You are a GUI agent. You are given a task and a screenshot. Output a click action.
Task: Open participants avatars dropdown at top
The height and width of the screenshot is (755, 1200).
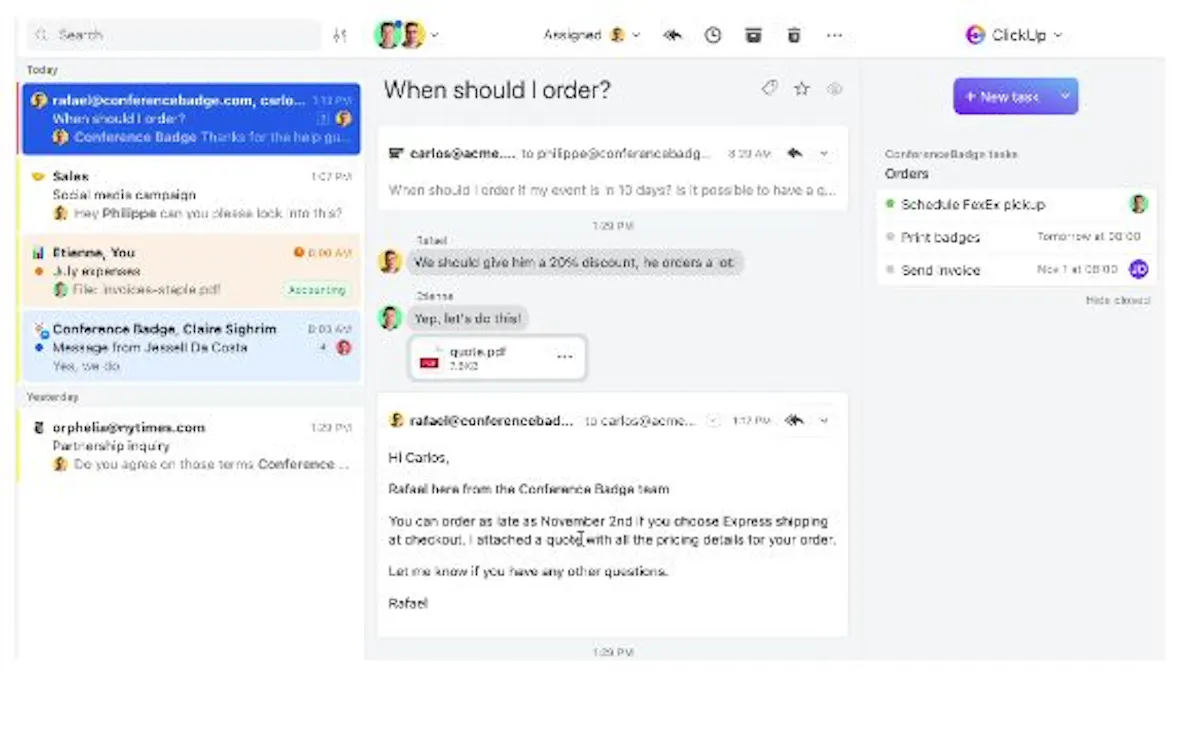point(407,35)
